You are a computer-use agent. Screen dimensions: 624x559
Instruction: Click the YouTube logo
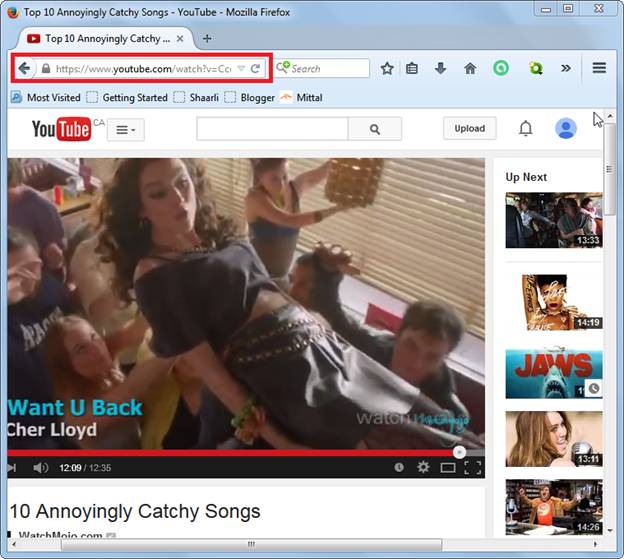point(62,129)
